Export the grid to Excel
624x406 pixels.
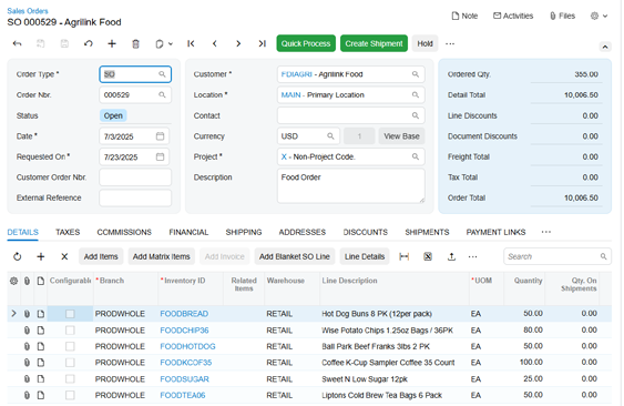click(428, 257)
